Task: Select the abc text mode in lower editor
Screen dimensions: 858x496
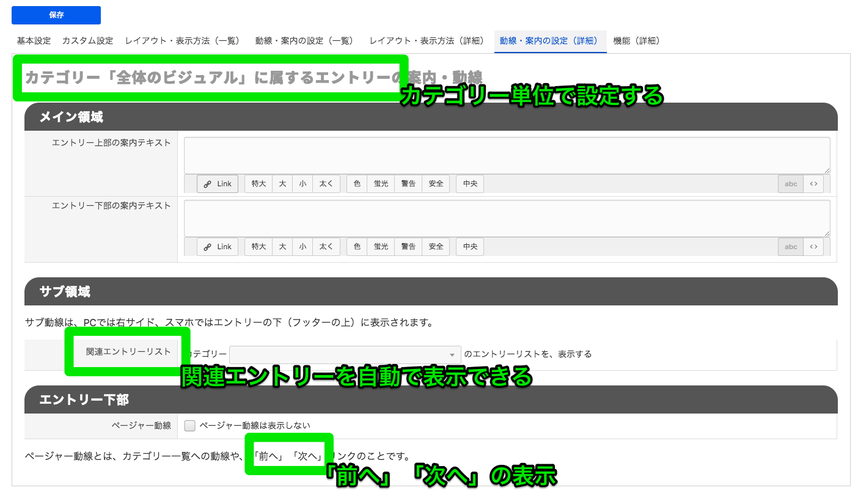Action: [x=791, y=247]
